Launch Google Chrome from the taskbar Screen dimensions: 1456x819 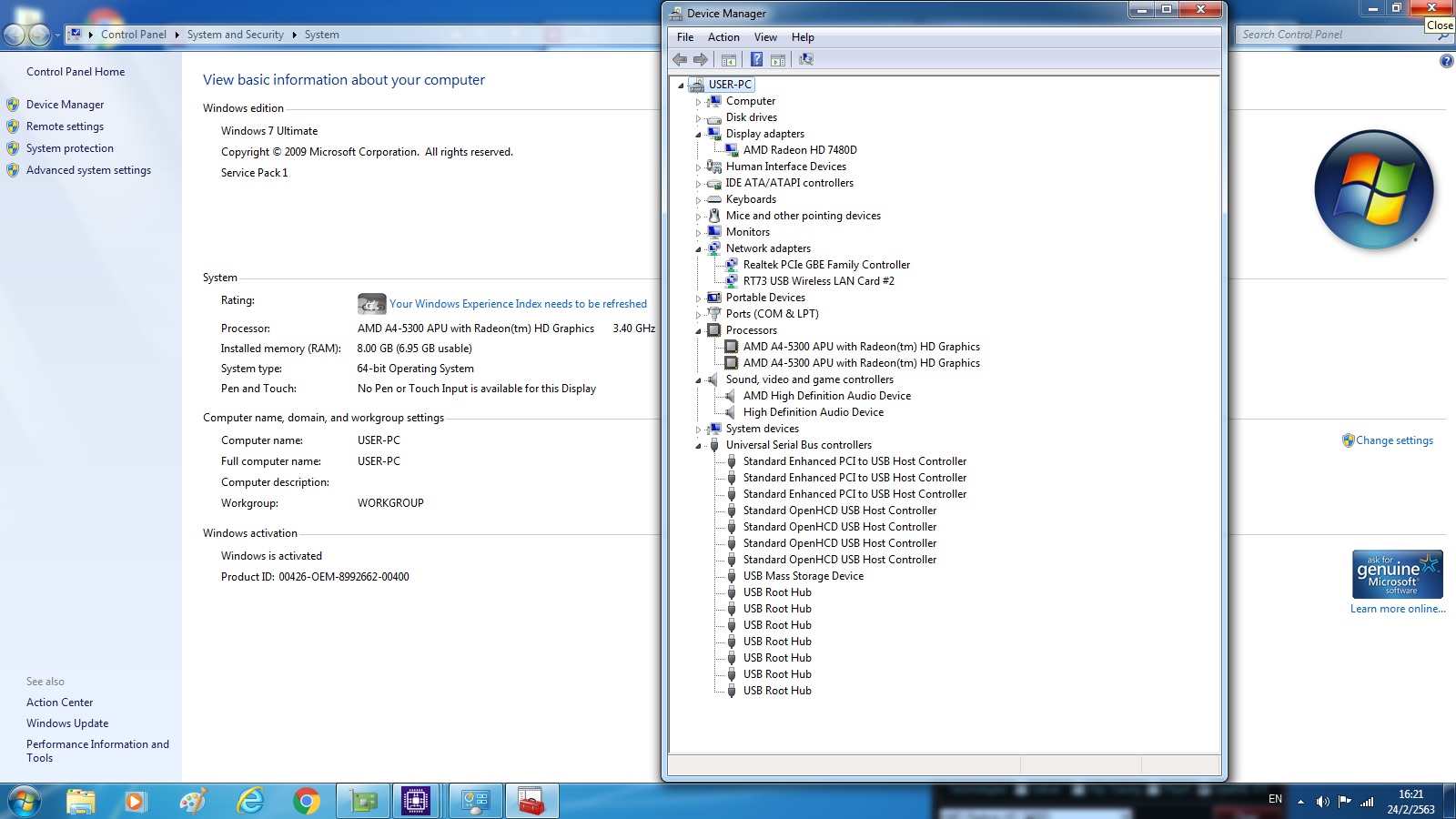pos(307,802)
